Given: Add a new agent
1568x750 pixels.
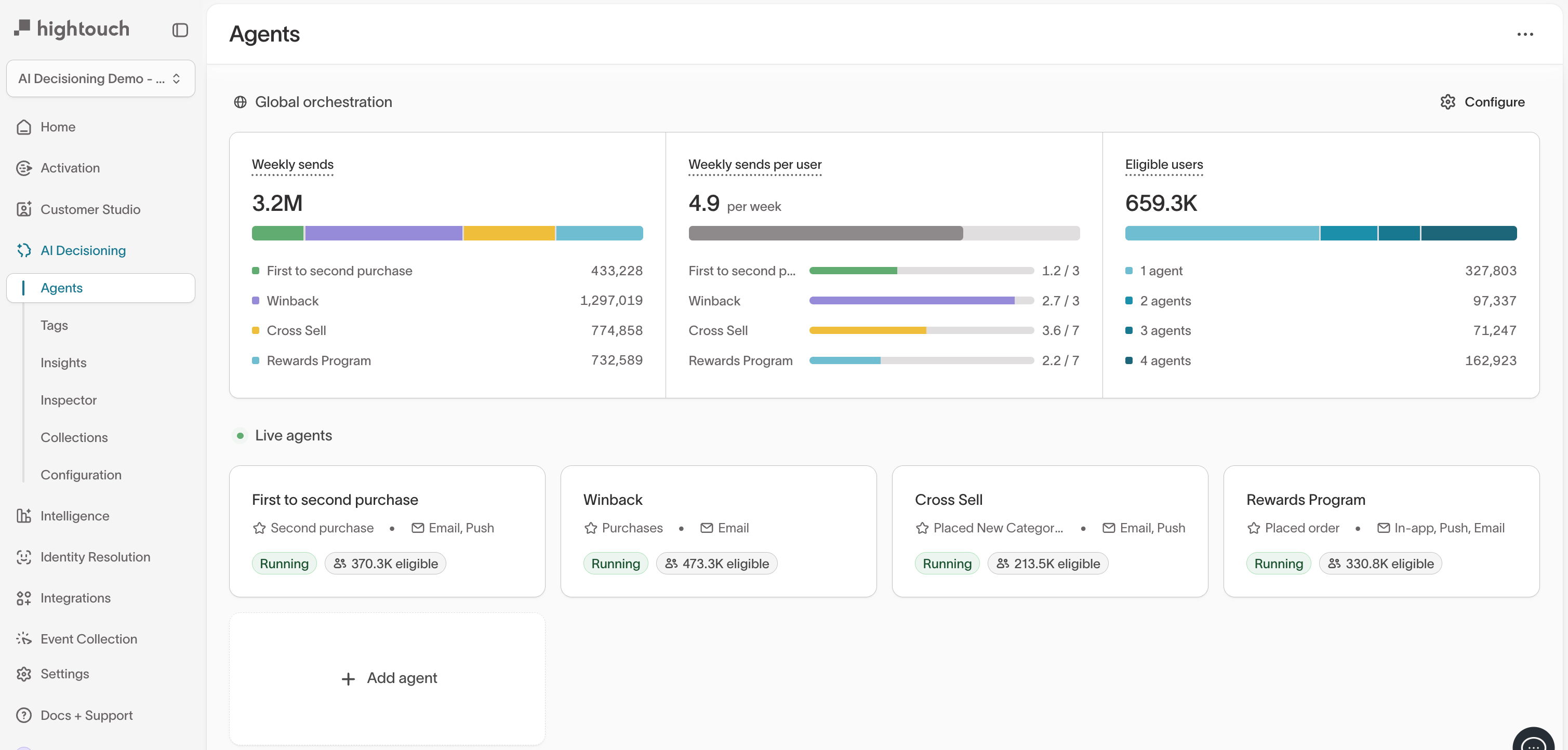Looking at the screenshot, I should tap(387, 678).
